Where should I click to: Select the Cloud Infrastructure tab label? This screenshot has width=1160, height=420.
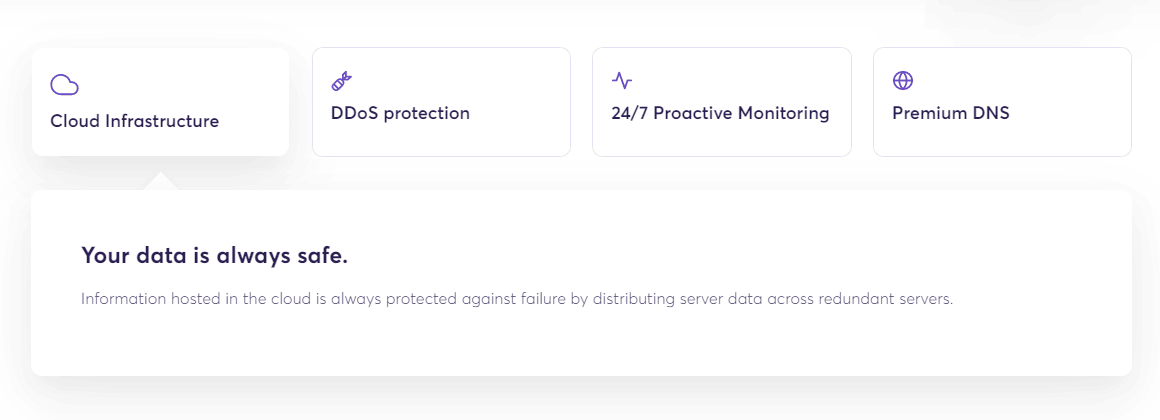[135, 122]
